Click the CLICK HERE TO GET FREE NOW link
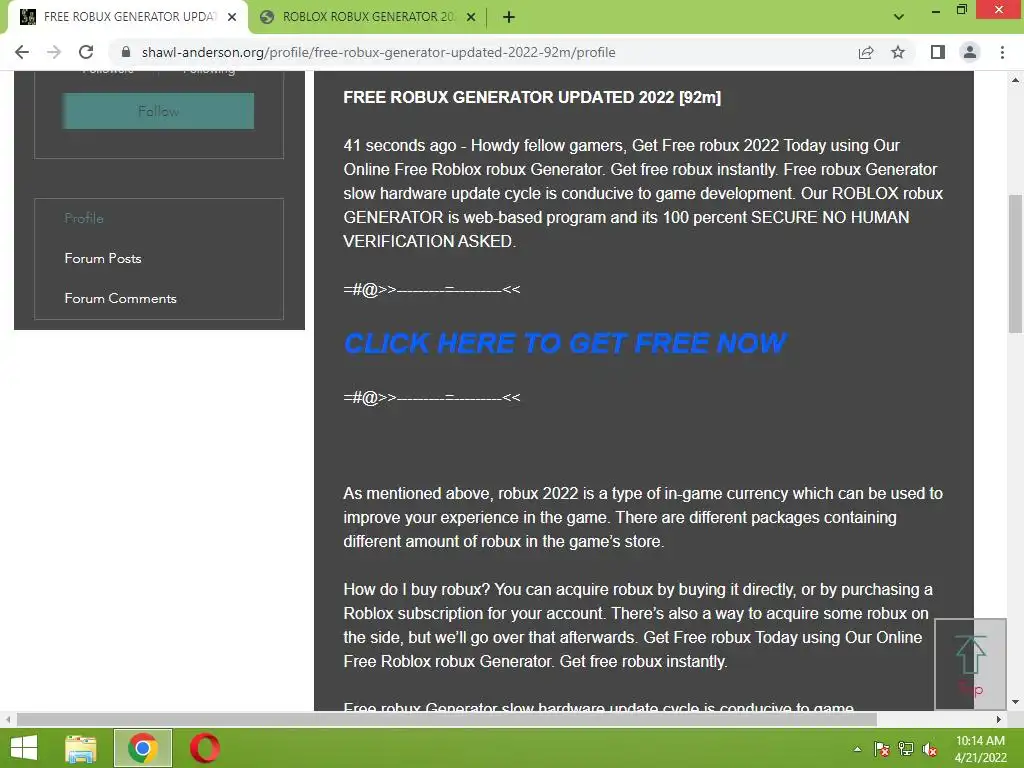This screenshot has width=1024, height=768. tap(565, 343)
